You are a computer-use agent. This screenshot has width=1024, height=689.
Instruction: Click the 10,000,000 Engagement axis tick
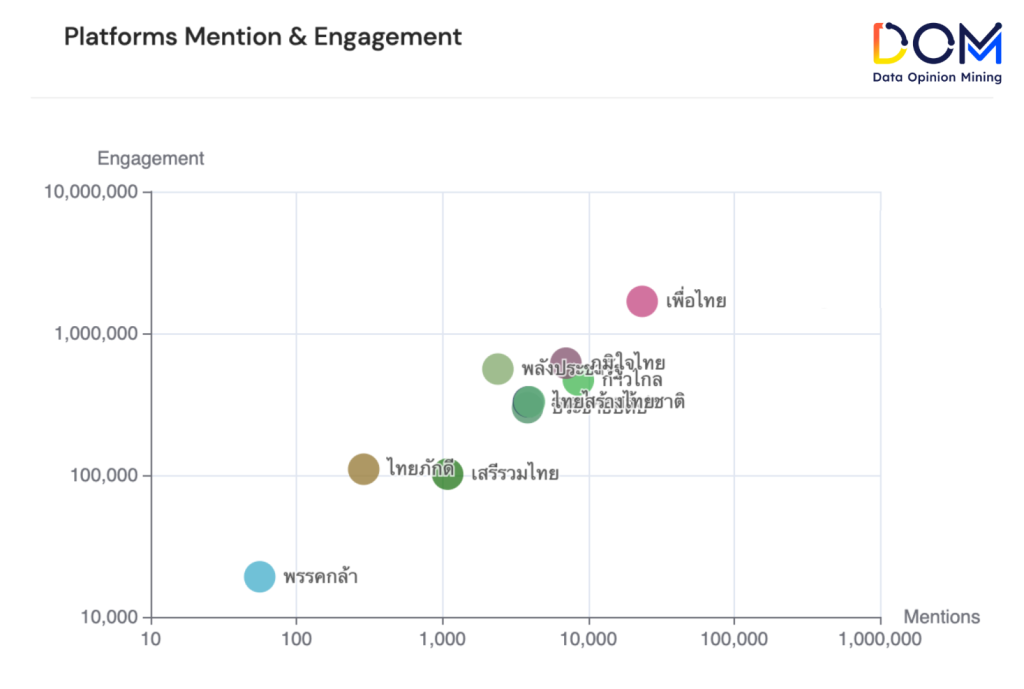tap(91, 192)
